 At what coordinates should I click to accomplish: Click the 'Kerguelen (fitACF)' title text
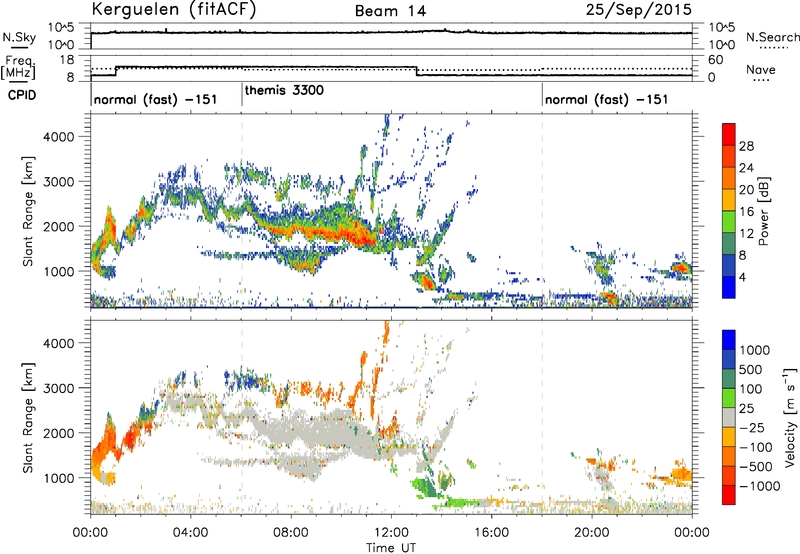(x=173, y=10)
